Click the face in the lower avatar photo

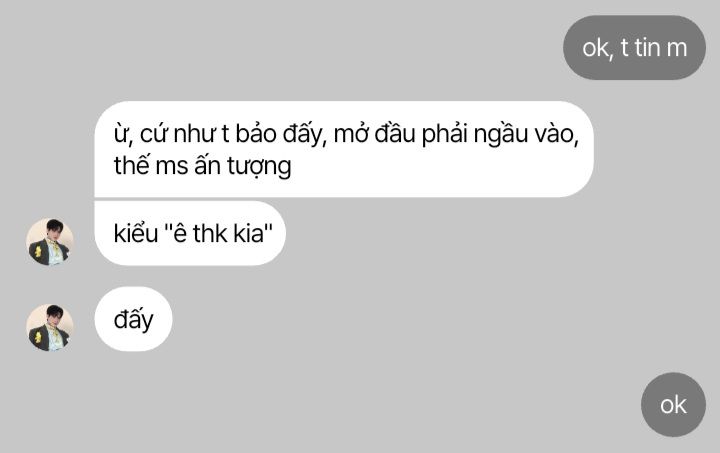(x=55, y=318)
